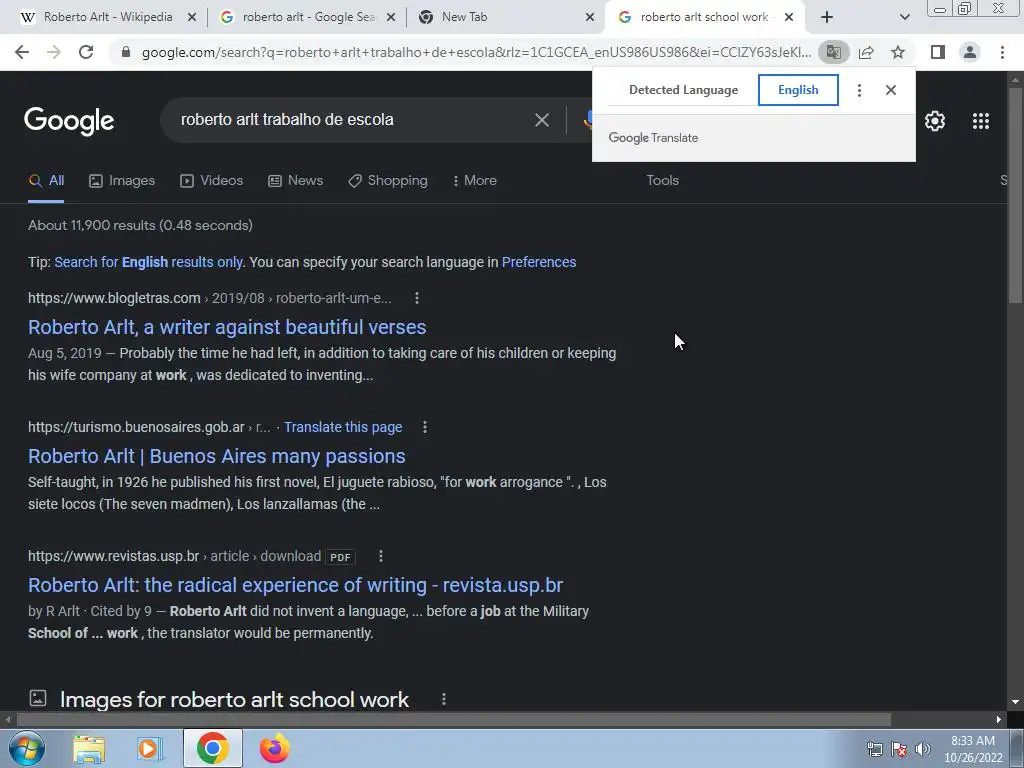Go back to the previous page
The height and width of the screenshot is (768, 1024).
tap(22, 52)
